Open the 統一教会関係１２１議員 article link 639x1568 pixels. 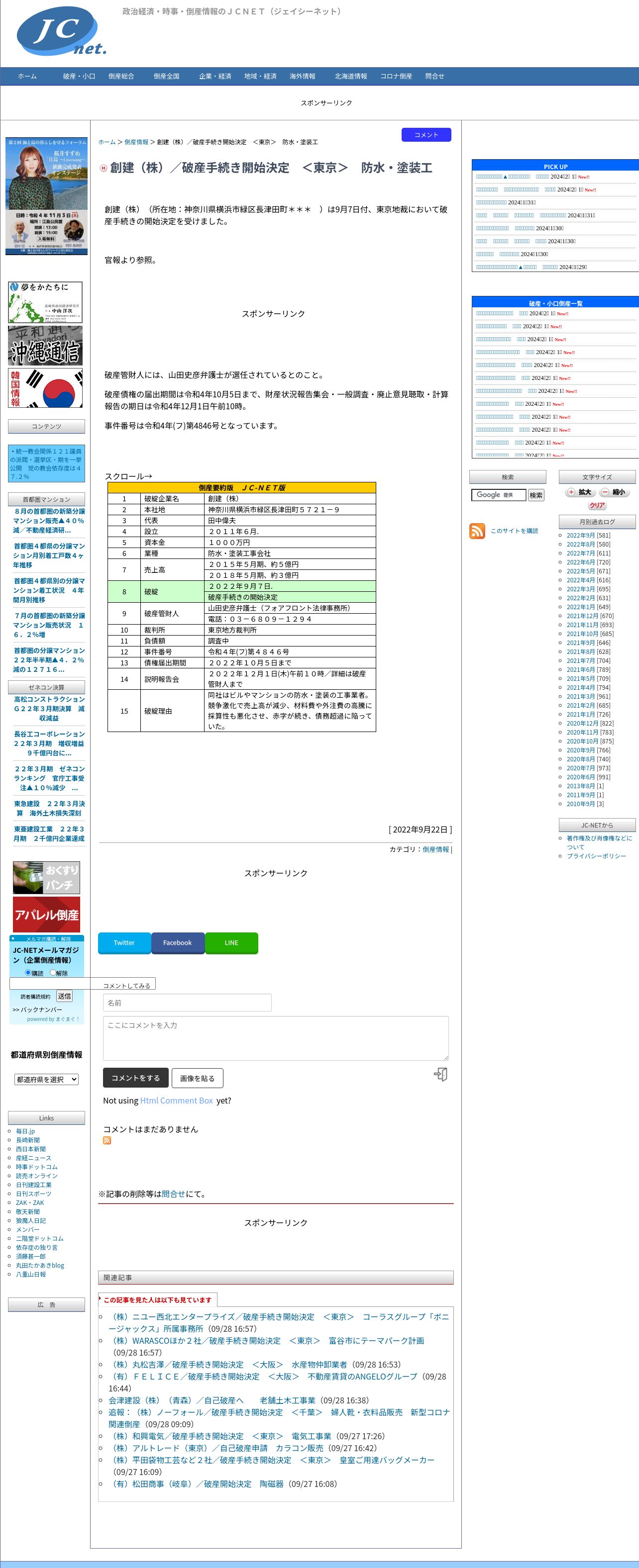click(46, 464)
